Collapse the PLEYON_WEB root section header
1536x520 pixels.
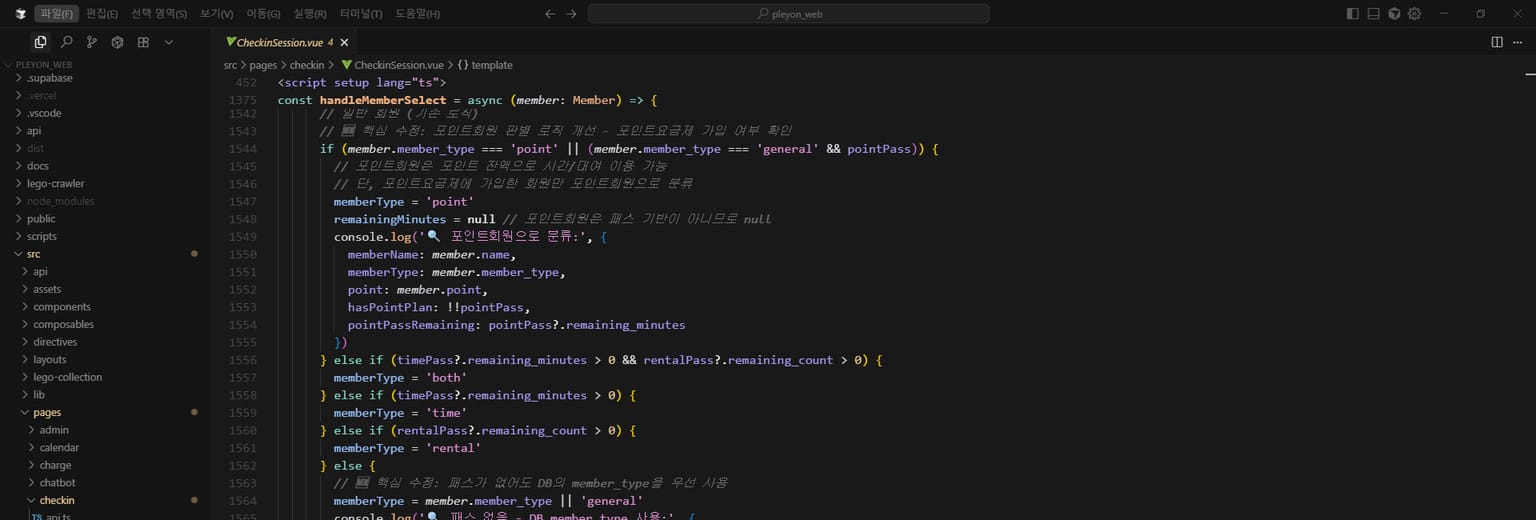105,64
